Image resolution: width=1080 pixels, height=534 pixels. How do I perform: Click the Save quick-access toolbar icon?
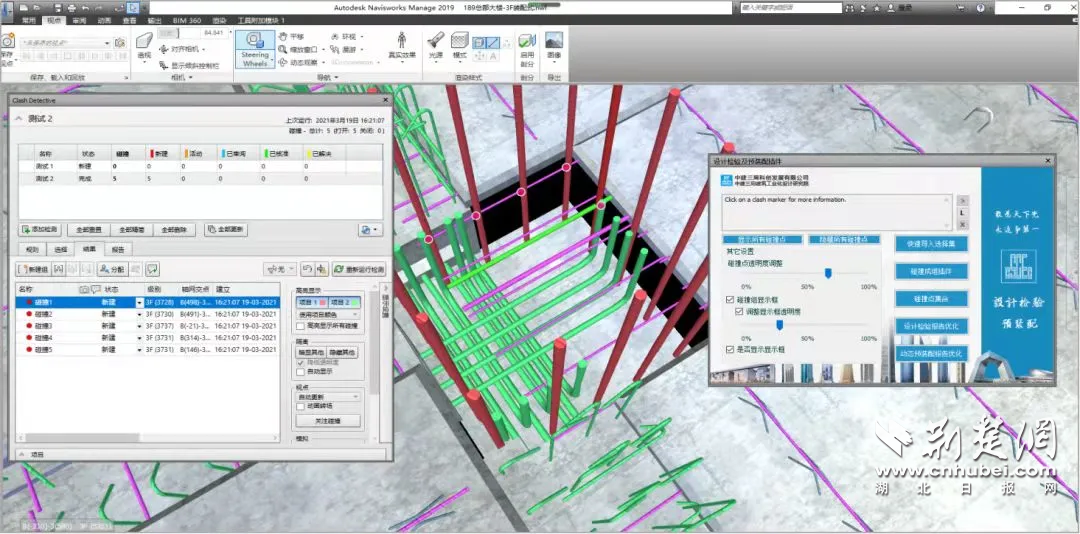[57, 8]
